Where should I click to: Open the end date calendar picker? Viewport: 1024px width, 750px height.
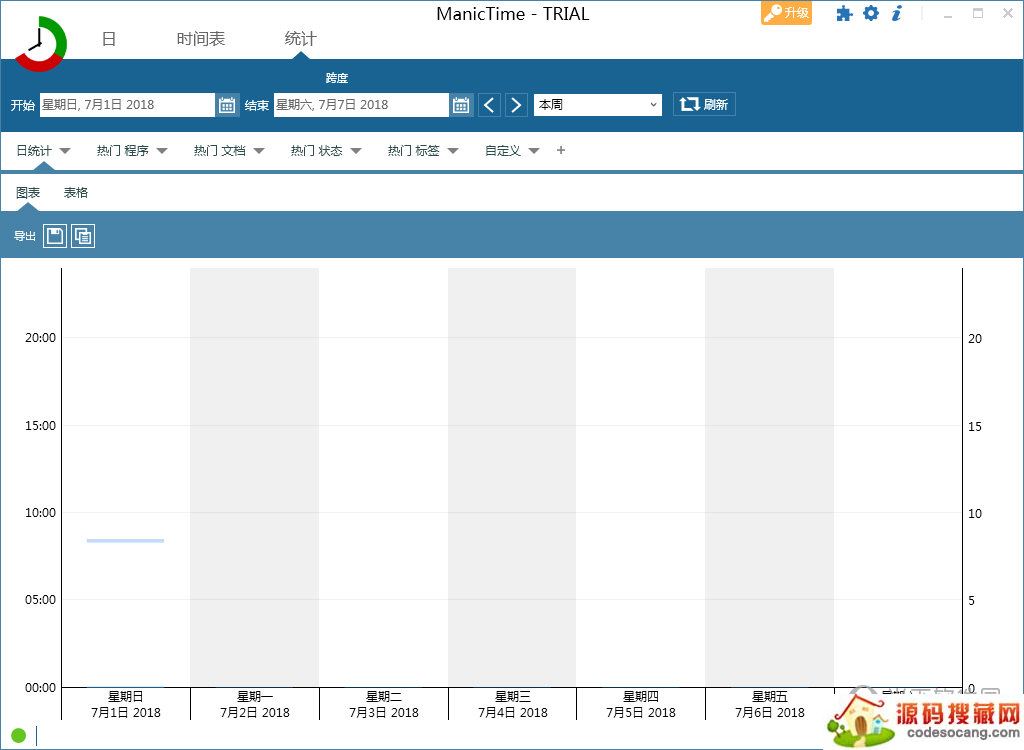[461, 105]
